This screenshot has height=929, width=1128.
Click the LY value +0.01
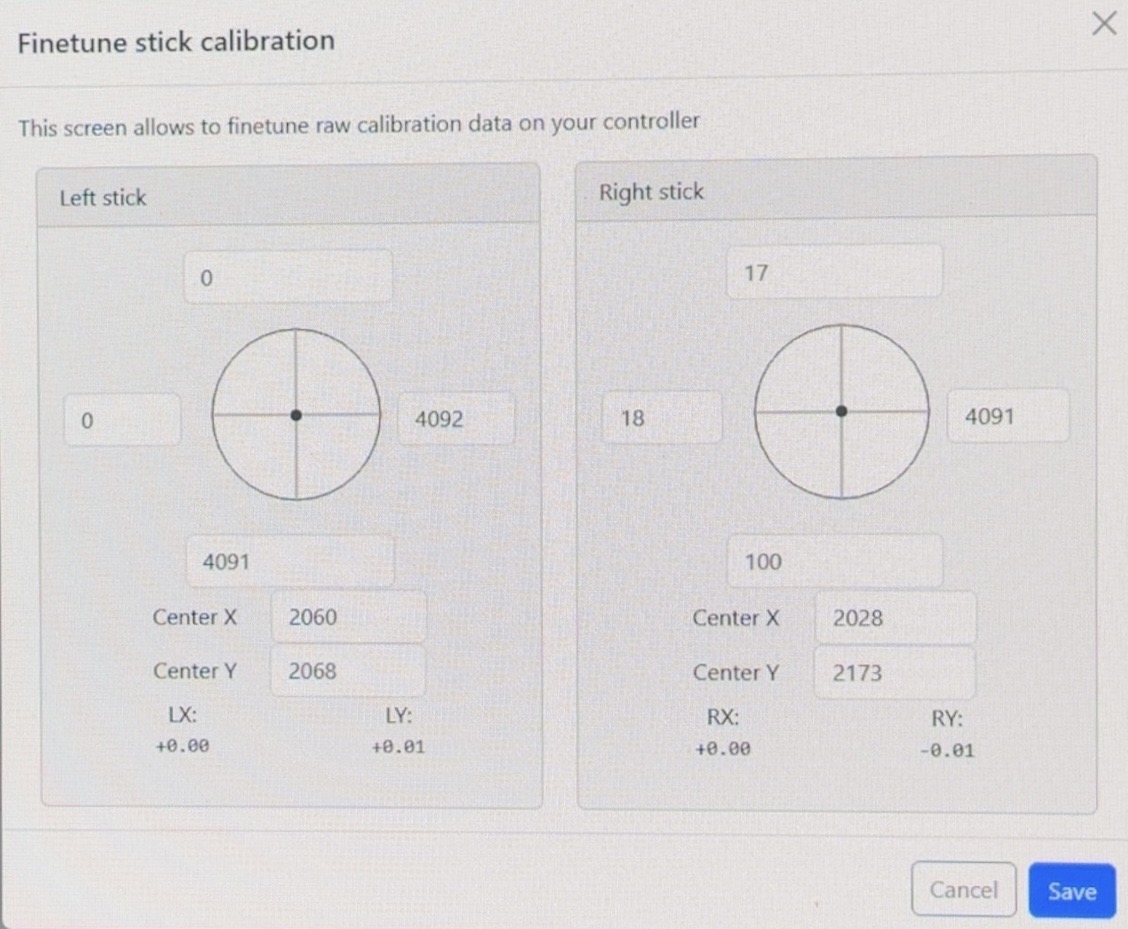[x=399, y=747]
